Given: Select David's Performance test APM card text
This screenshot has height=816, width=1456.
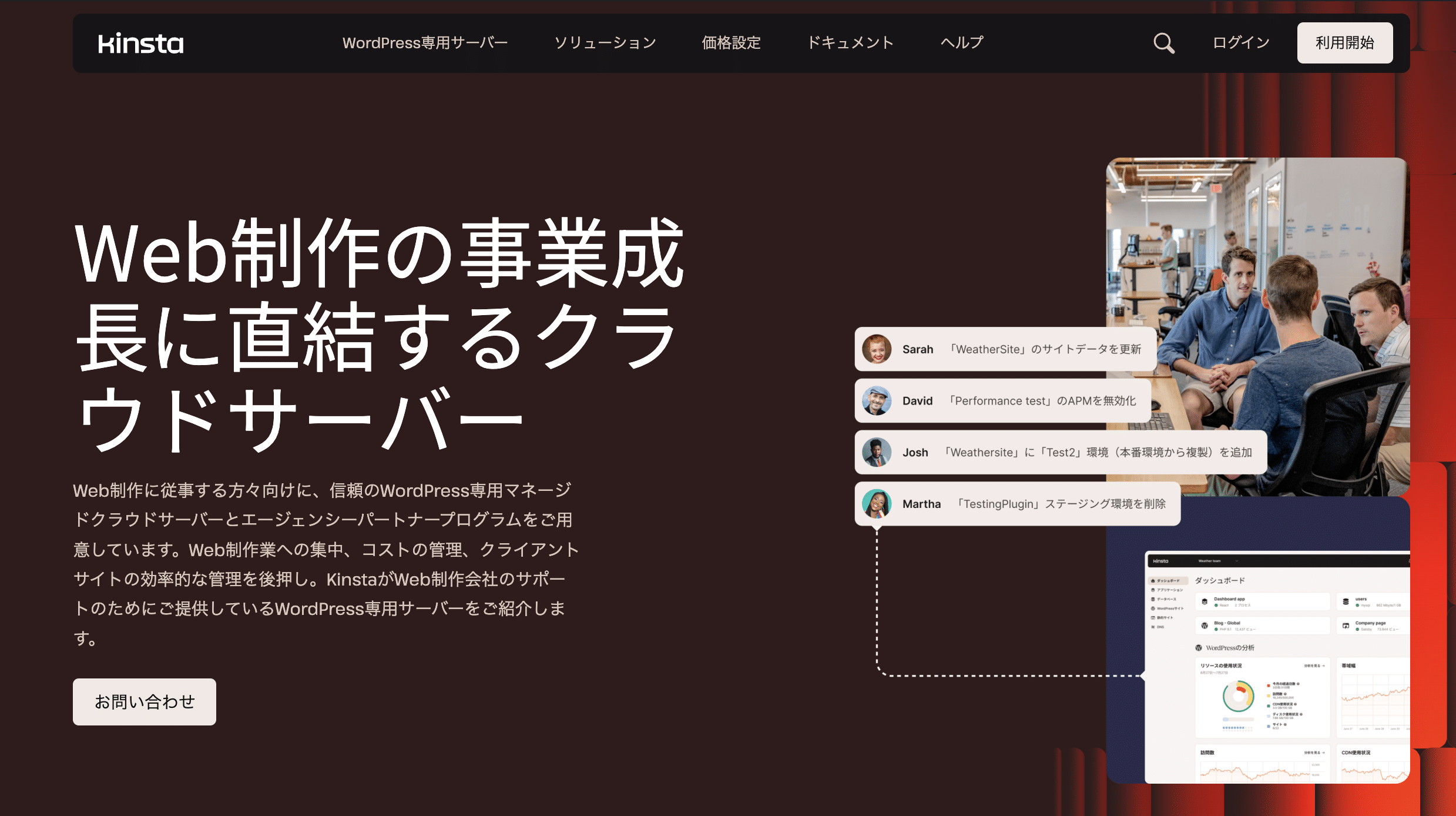Looking at the screenshot, I should [x=1043, y=401].
